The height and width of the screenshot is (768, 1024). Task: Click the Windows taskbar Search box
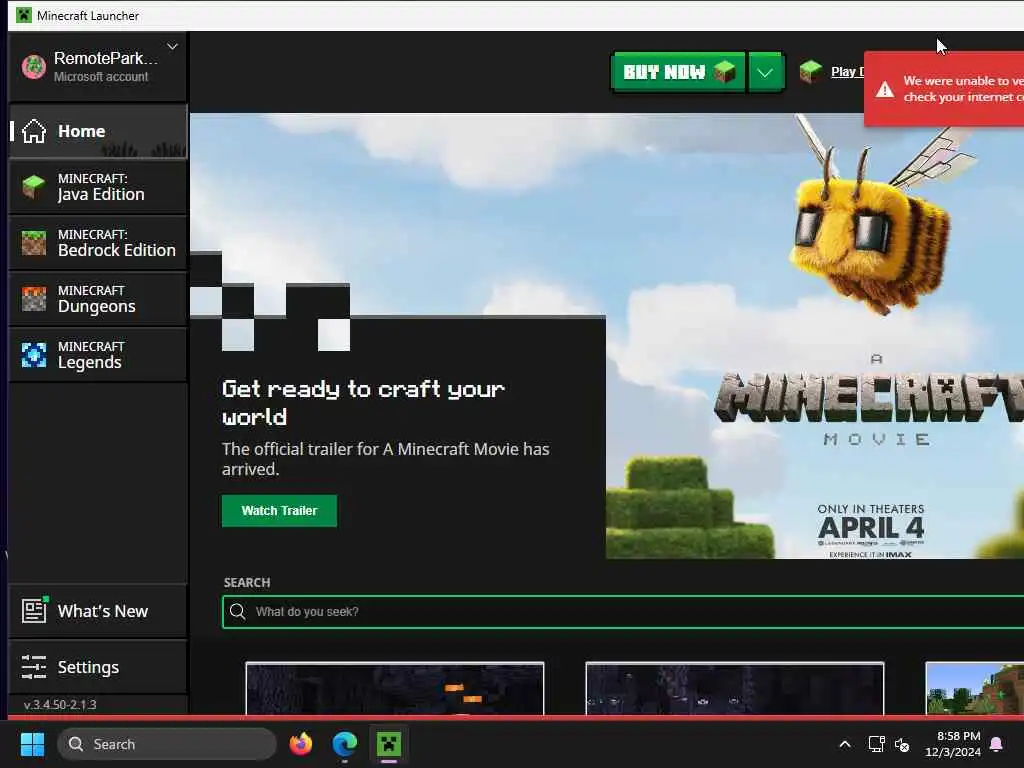(x=167, y=744)
